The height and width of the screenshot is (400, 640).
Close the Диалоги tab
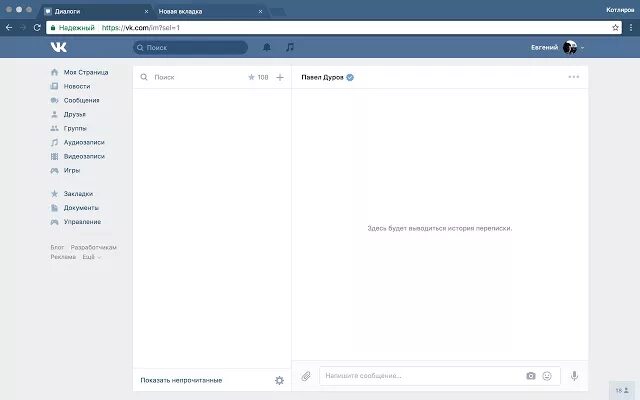click(x=146, y=11)
